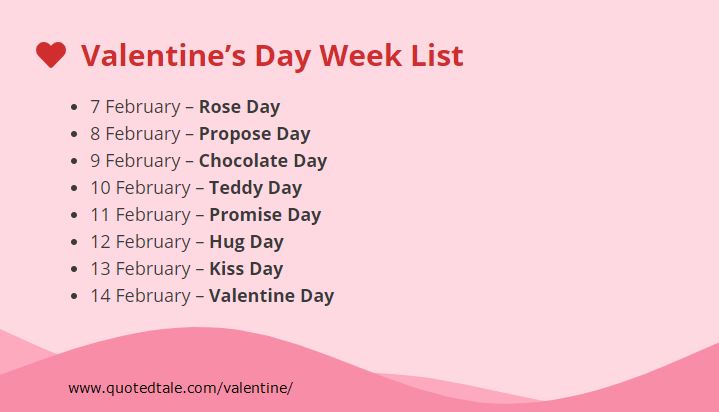Open the quotedtale.com/valentine link
This screenshot has width=719, height=412.
point(180,388)
